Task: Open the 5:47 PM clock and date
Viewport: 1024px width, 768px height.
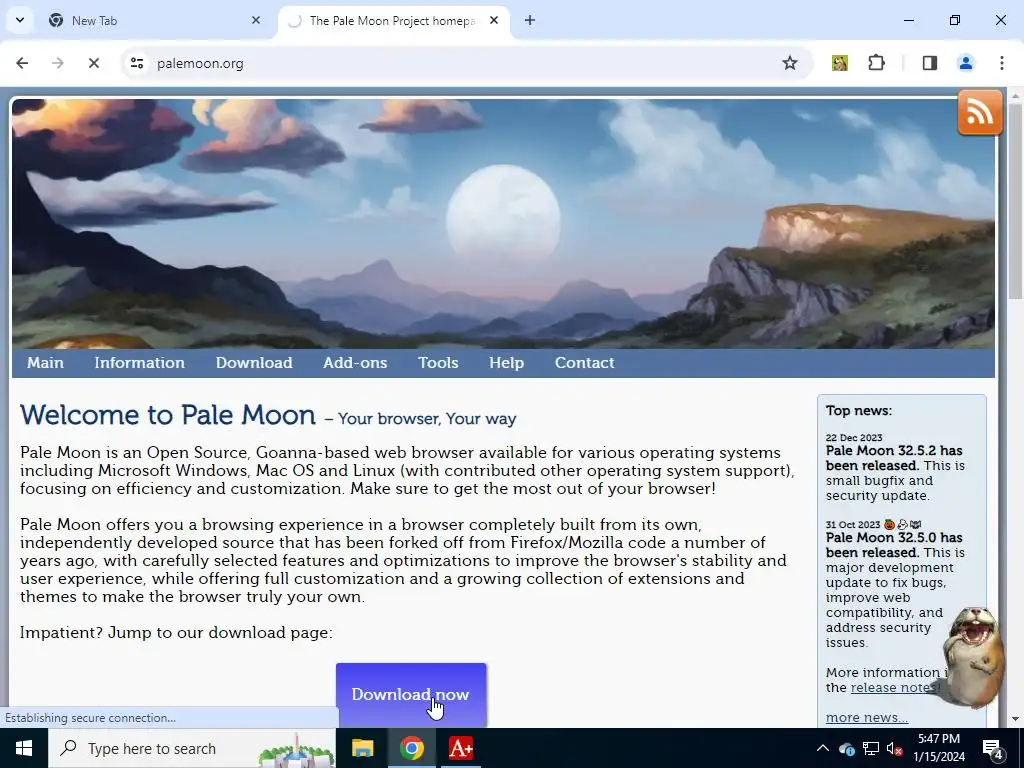Action: click(x=939, y=748)
